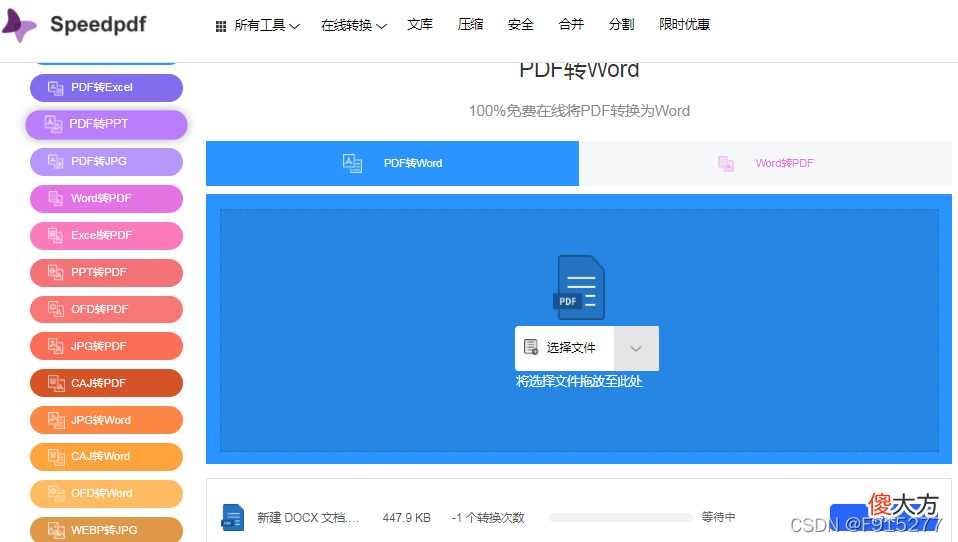Open the WEBP转JPG tool button
The image size is (958, 542).
pyautogui.click(x=106, y=530)
